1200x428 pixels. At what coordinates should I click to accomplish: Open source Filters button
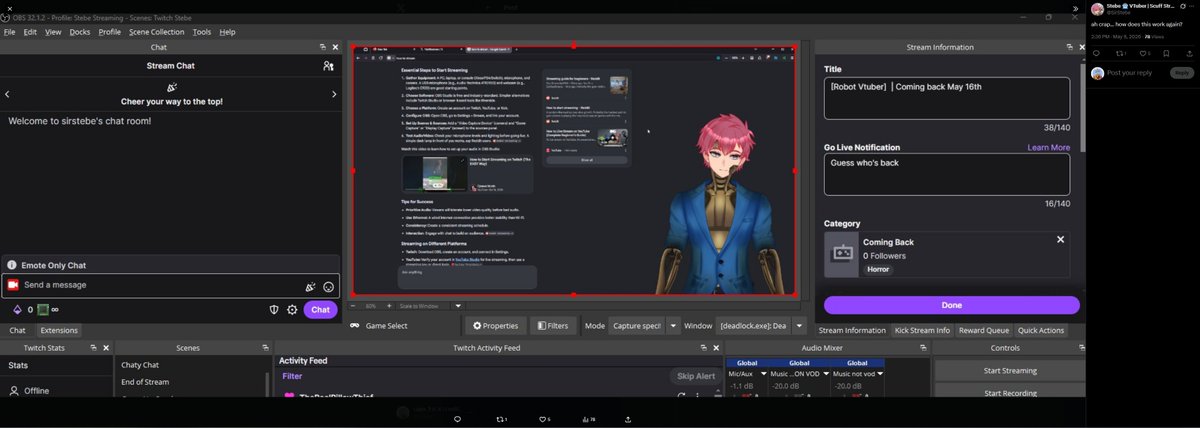click(553, 326)
